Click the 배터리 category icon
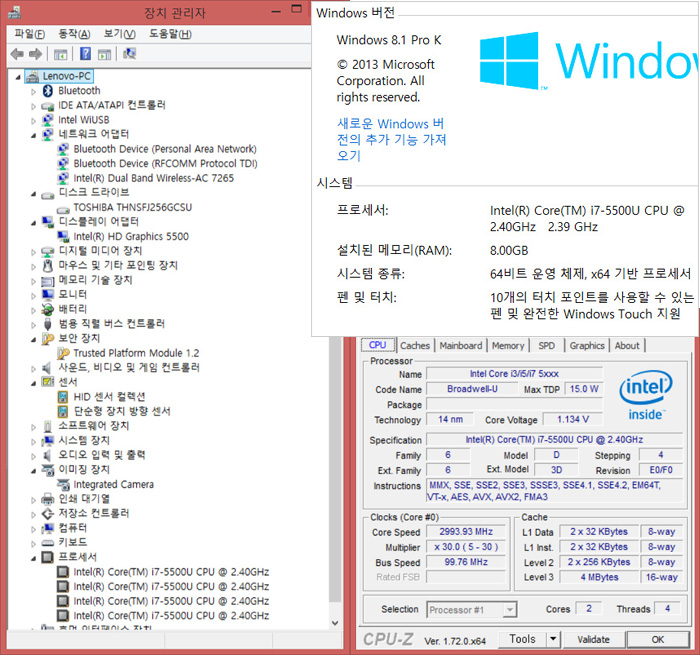Image resolution: width=700 pixels, height=658 pixels. coord(48,309)
